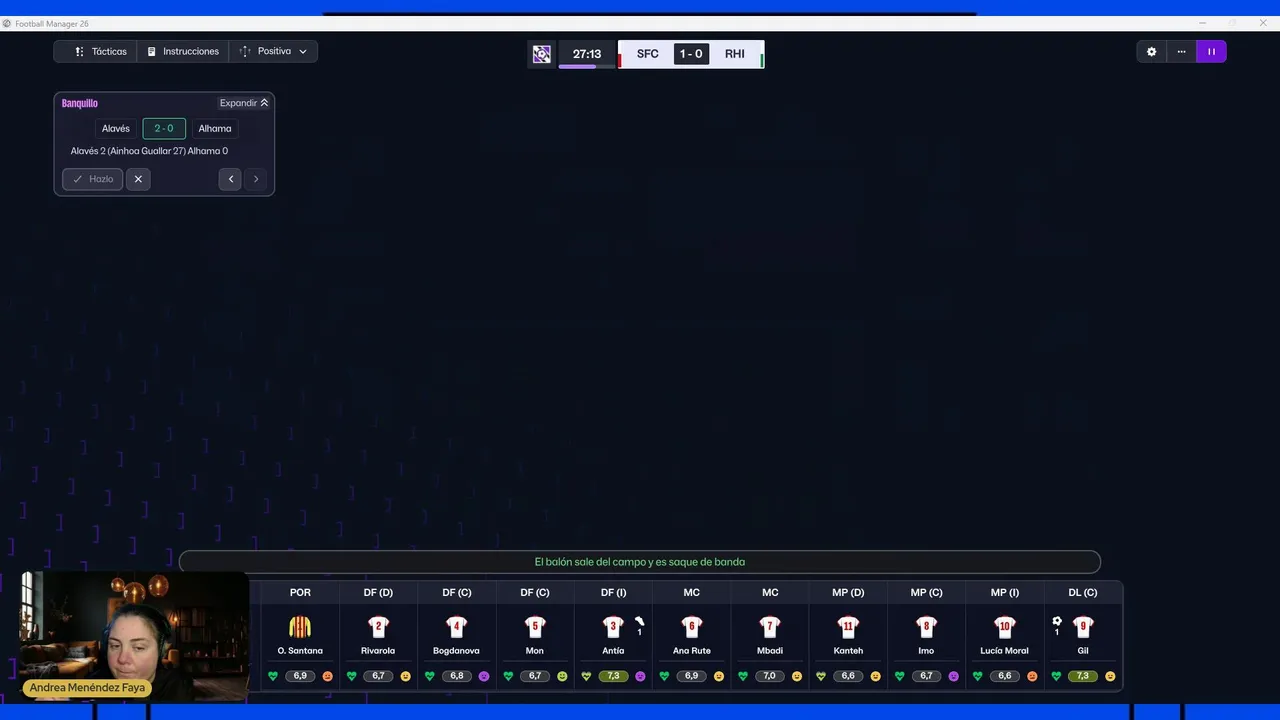Click O. Santana's morale face icon
1280x720 pixels.
[x=327, y=676]
